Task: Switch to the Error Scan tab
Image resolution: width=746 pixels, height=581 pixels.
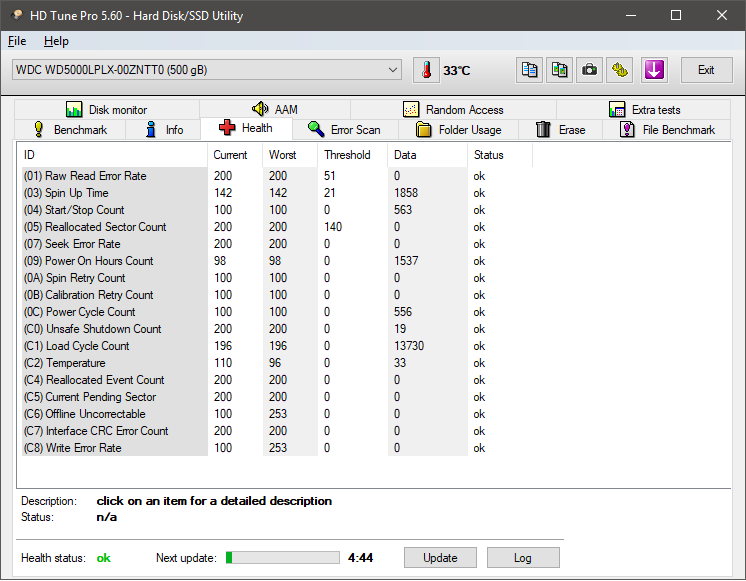Action: pos(344,130)
